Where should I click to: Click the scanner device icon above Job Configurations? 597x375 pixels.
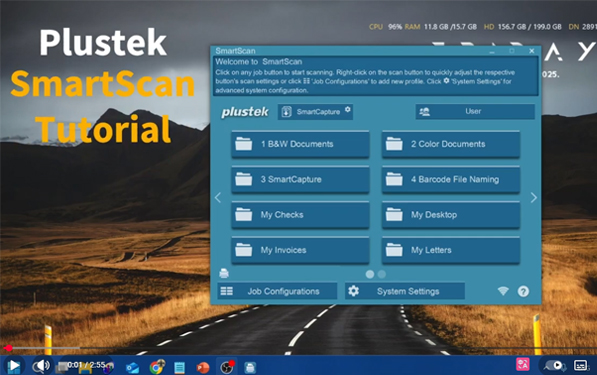tap(224, 273)
